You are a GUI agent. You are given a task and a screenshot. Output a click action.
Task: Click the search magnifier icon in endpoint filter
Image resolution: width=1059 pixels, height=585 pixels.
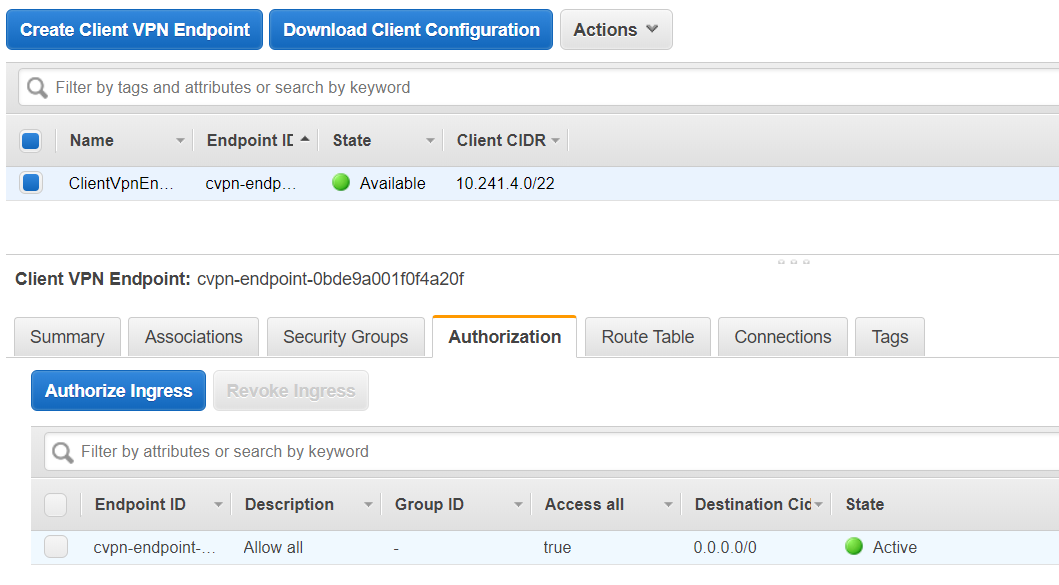[x=38, y=88]
